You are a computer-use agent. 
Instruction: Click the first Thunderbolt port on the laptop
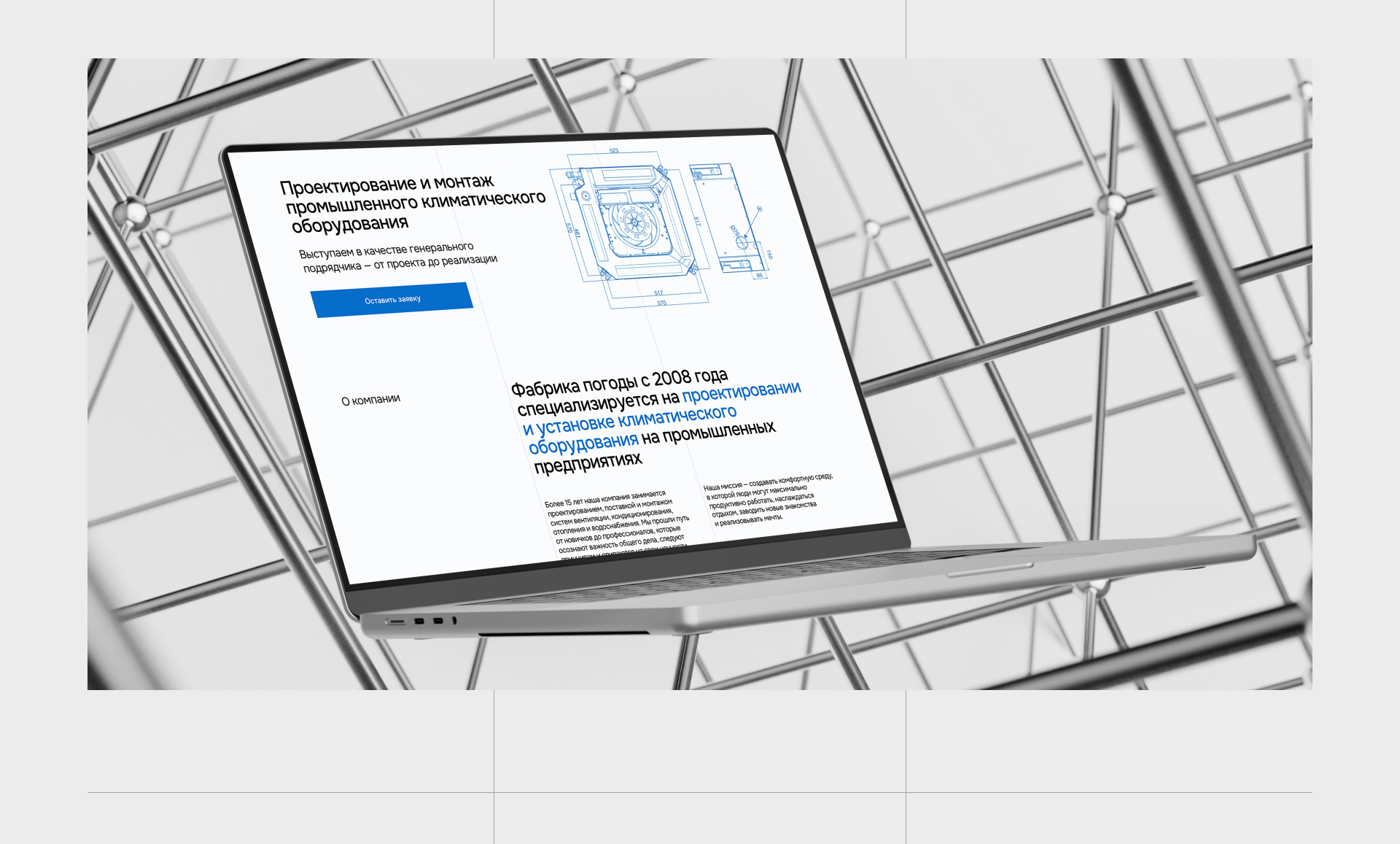coord(419,622)
